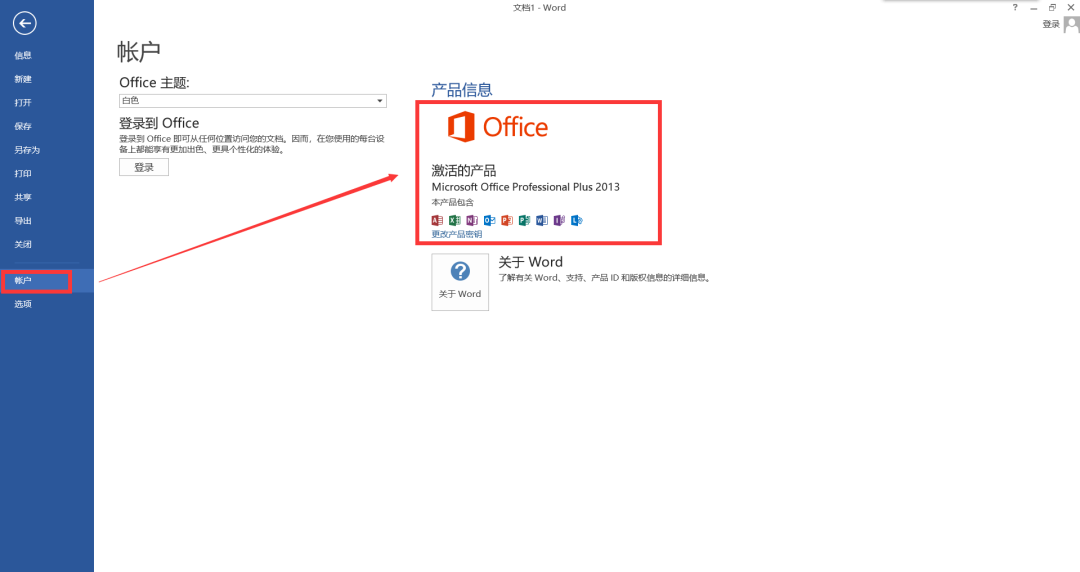Click the red Office logo
This screenshot has height=572, width=1080.
[x=498, y=127]
